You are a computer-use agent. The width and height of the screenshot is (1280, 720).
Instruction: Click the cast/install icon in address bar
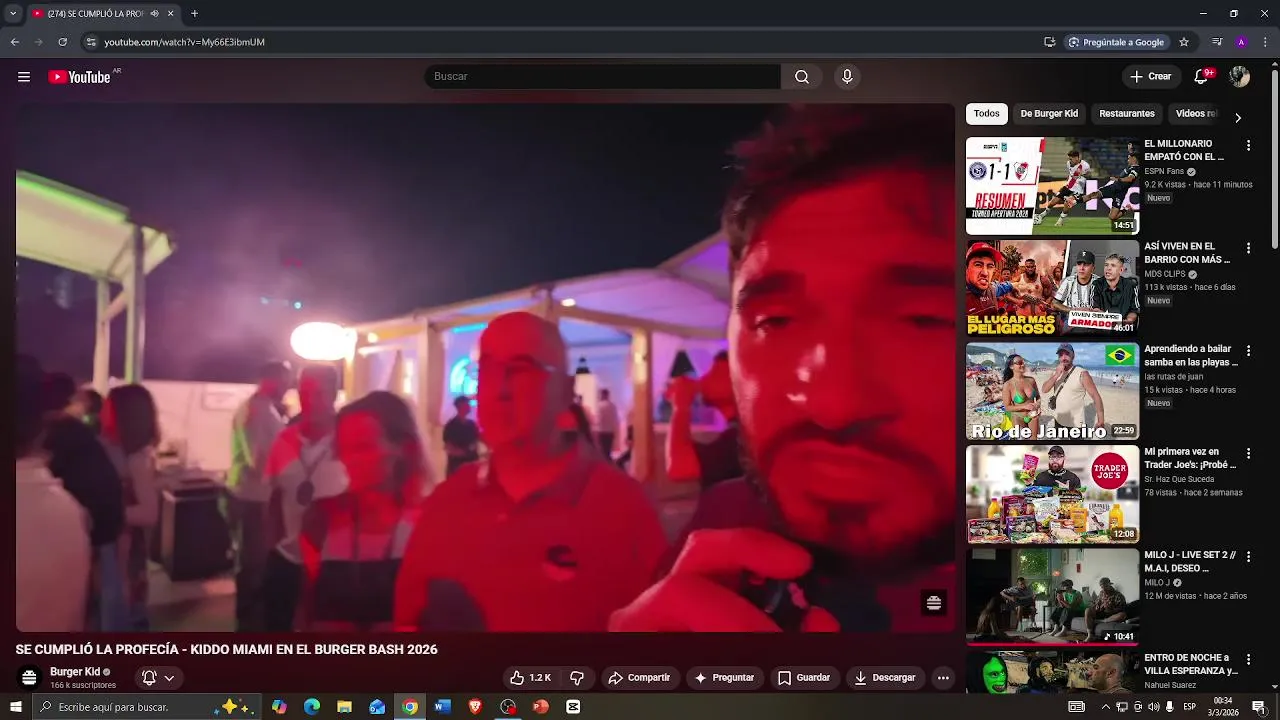pos(1049,42)
